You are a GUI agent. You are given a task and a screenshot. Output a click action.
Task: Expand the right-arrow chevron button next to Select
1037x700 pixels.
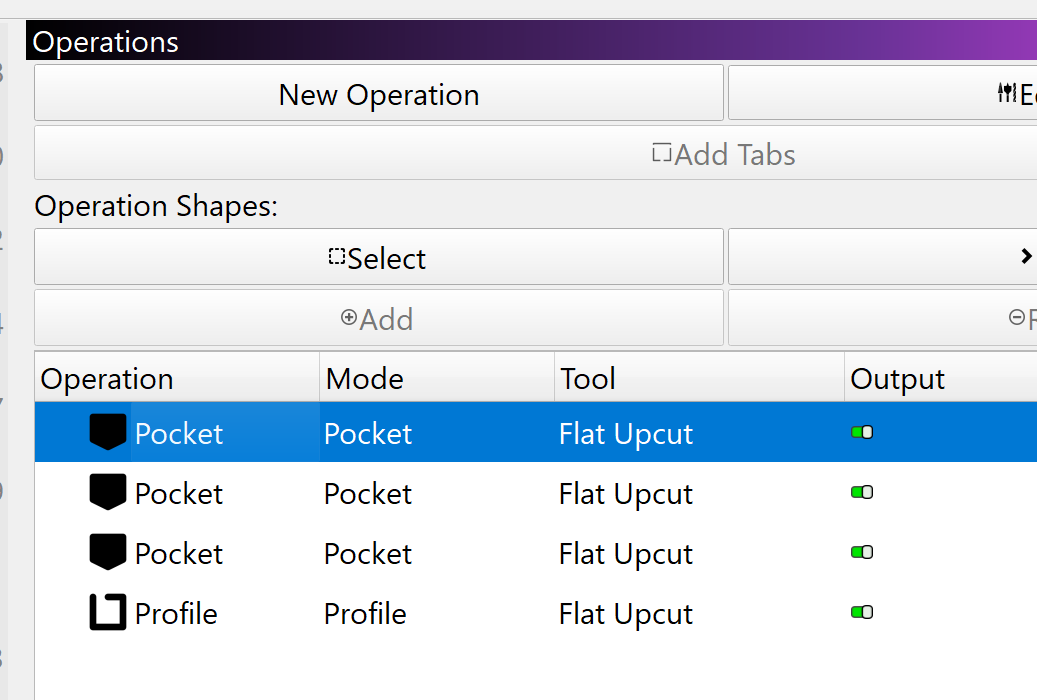1026,257
